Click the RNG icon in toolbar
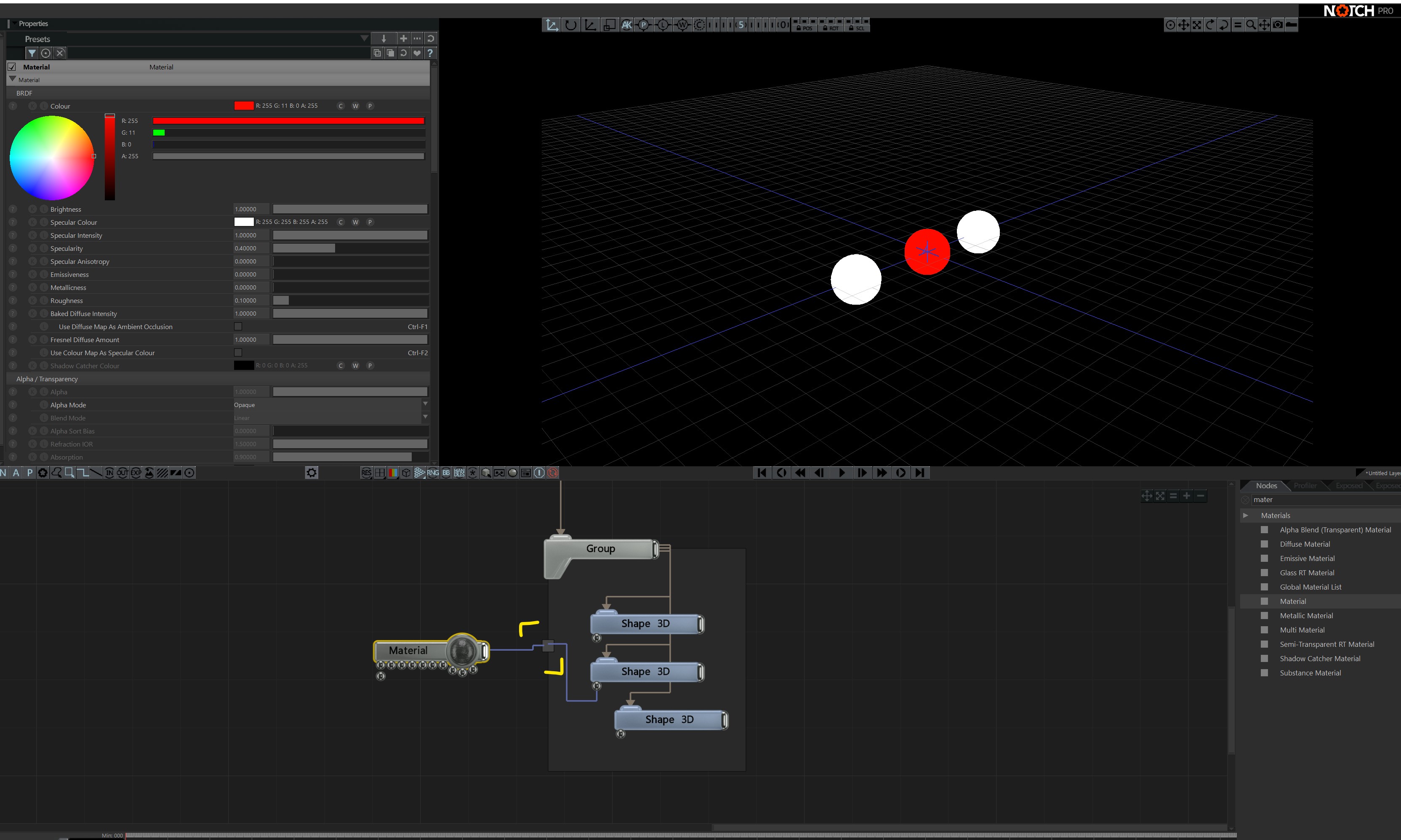This screenshot has width=1401, height=840. [x=433, y=473]
